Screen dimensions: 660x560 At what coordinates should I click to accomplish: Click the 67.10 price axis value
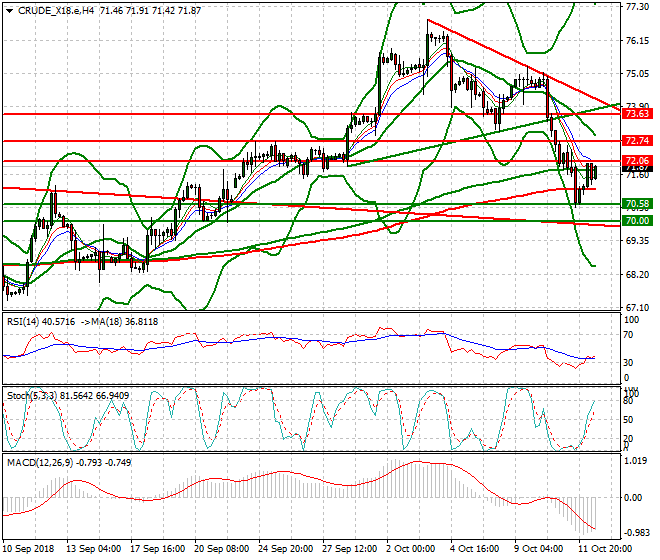tap(637, 307)
